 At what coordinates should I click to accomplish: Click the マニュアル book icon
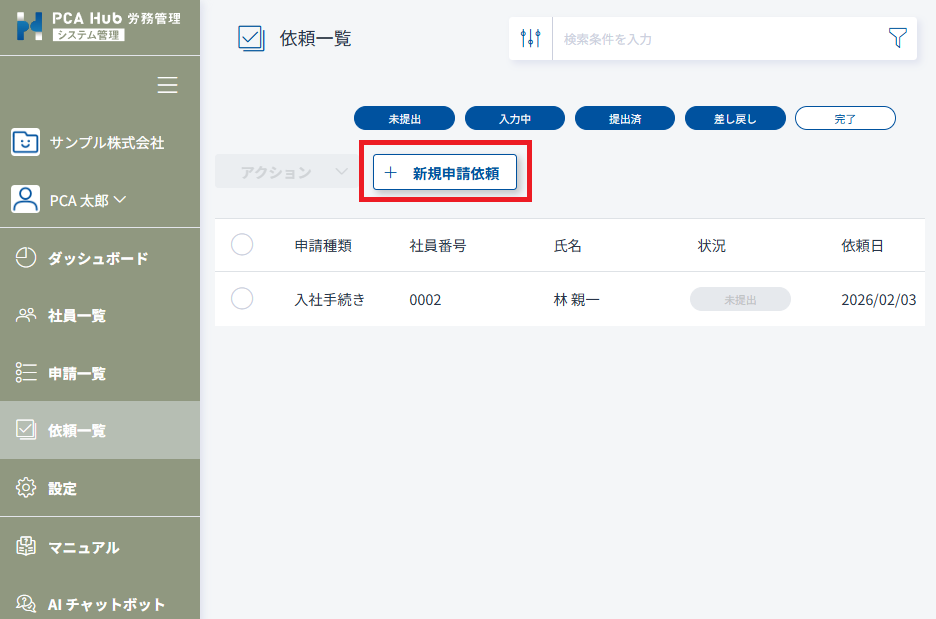click(26, 547)
